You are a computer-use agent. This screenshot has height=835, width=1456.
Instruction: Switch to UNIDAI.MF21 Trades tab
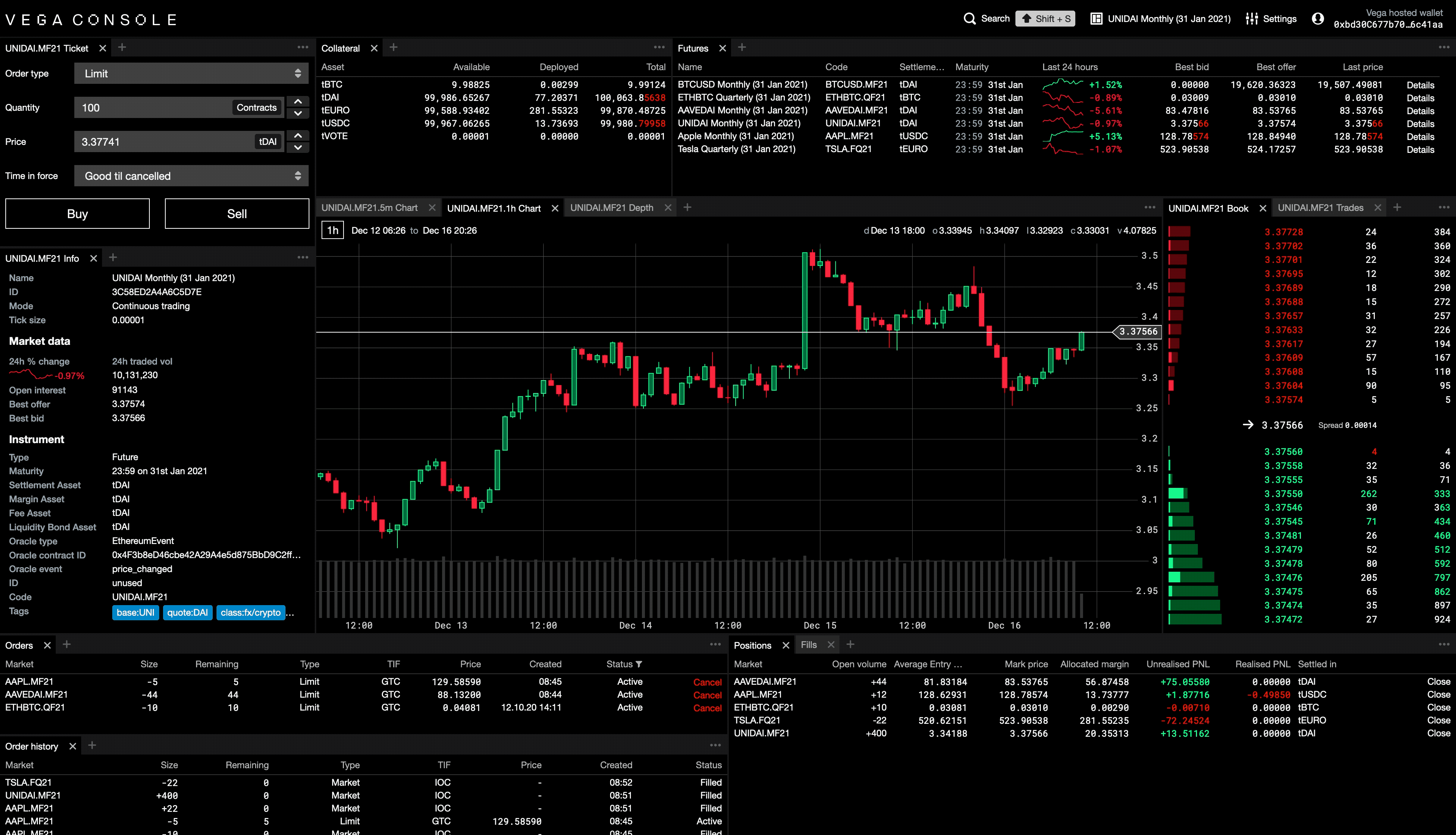click(1320, 208)
